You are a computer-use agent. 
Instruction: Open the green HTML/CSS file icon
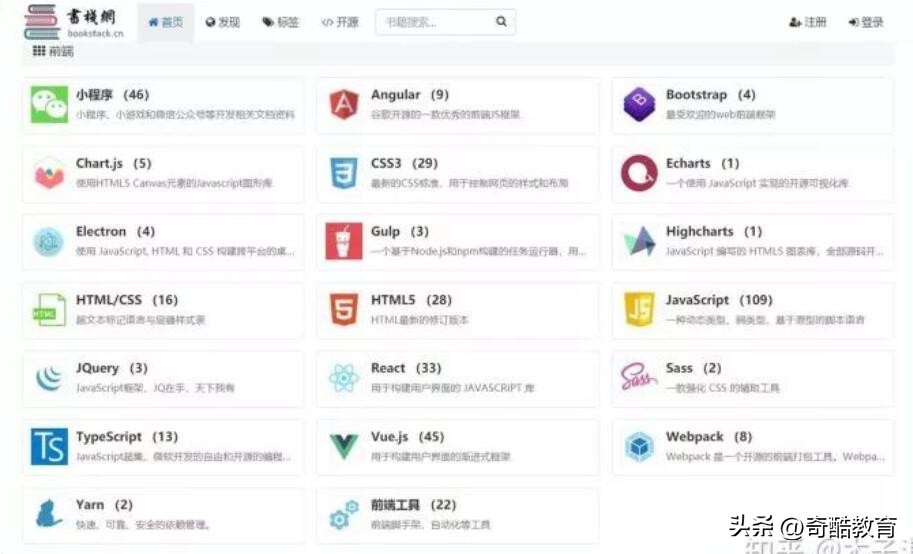[x=49, y=310]
